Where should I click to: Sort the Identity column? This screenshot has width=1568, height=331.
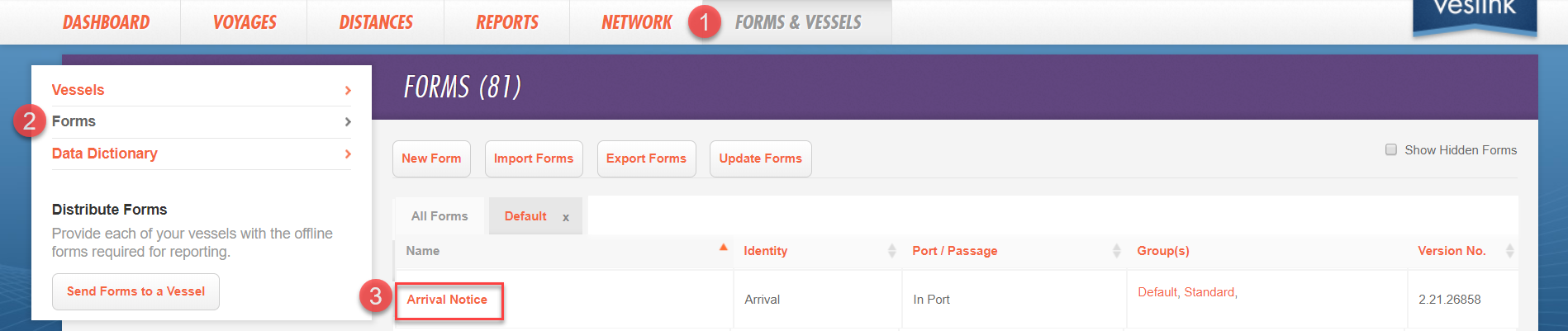click(x=891, y=251)
